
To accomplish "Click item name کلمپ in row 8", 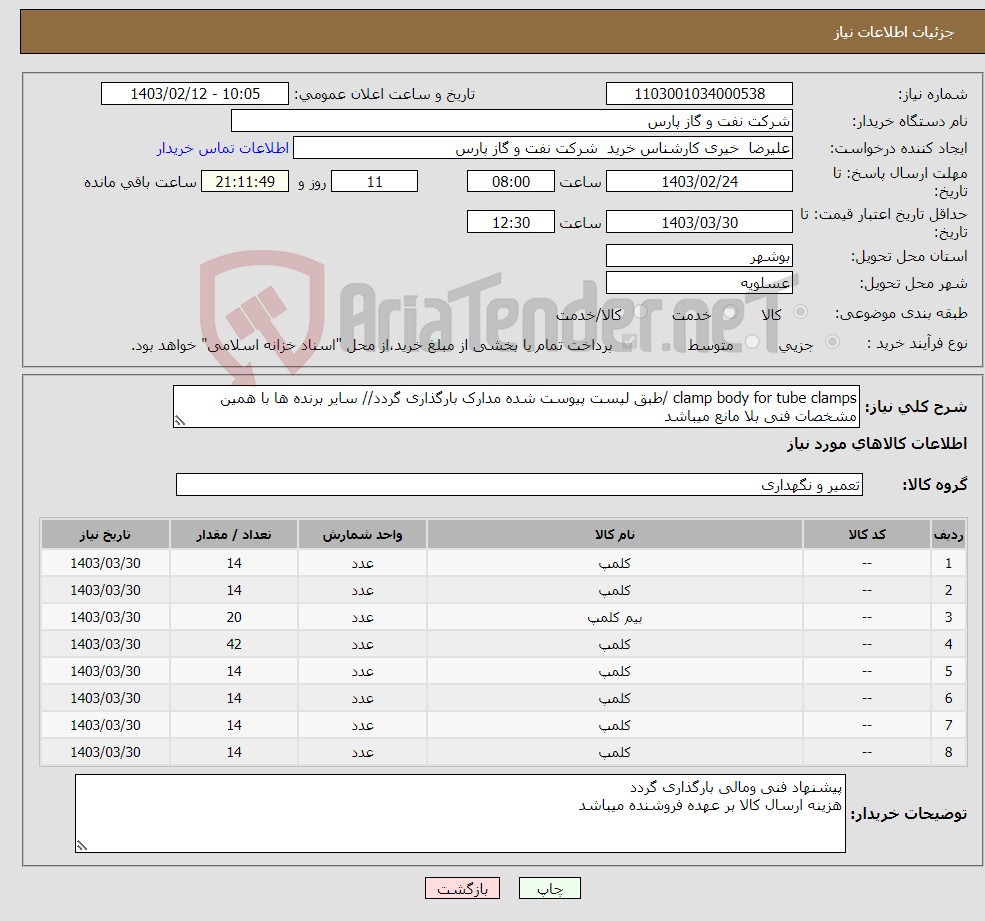I will (x=614, y=753).
